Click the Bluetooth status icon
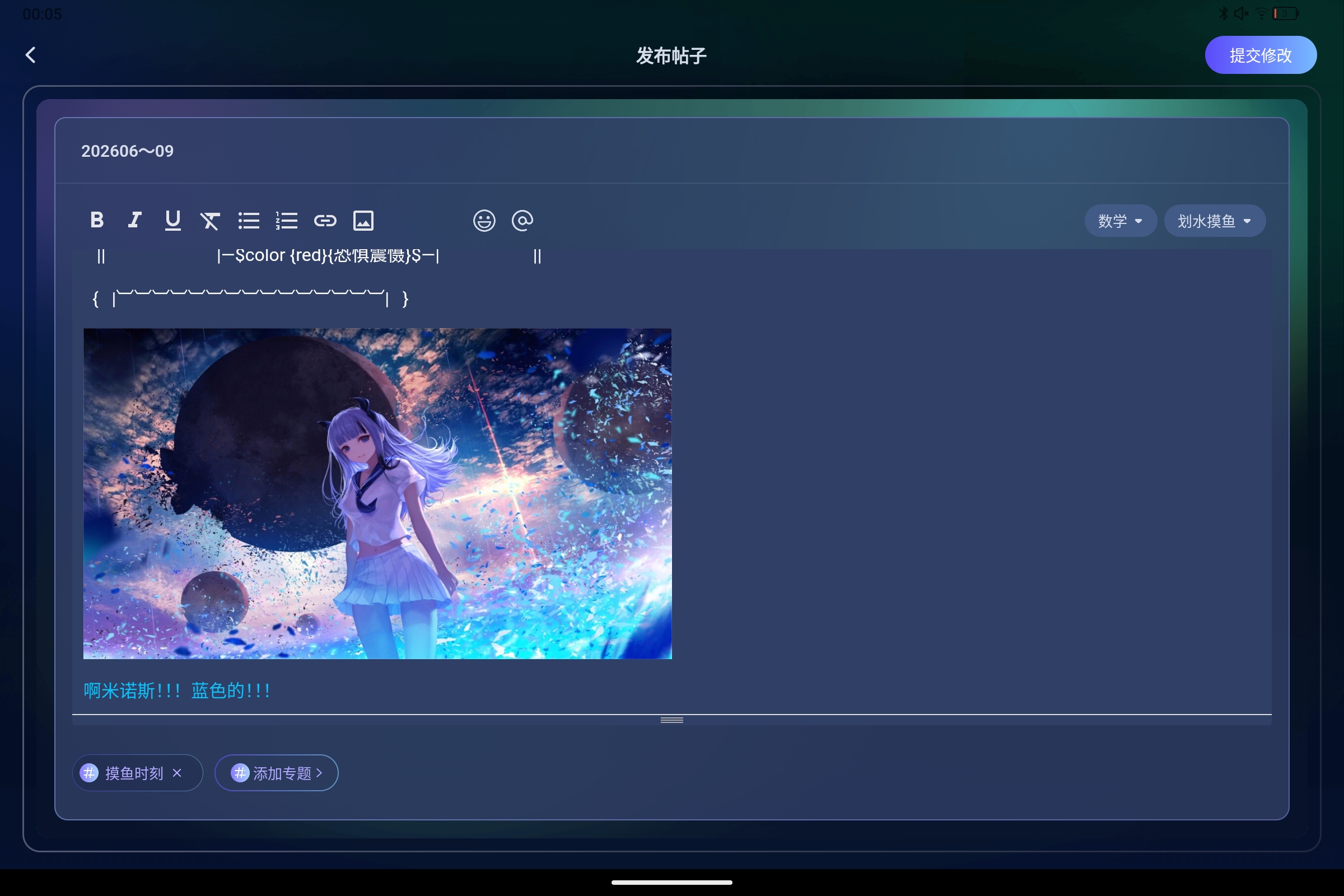The image size is (1344, 896). [x=1223, y=13]
